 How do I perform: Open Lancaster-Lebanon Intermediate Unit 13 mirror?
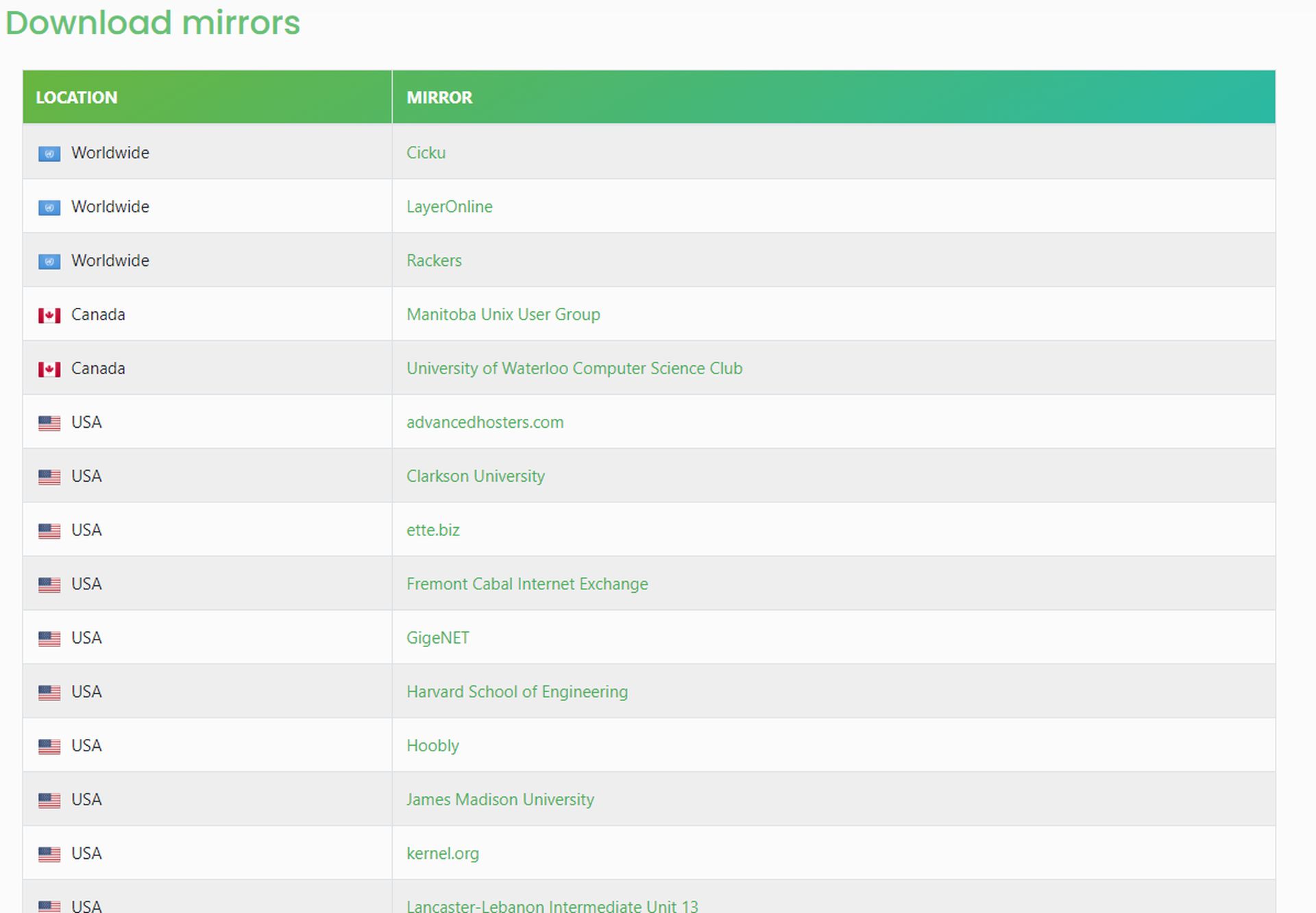click(552, 906)
